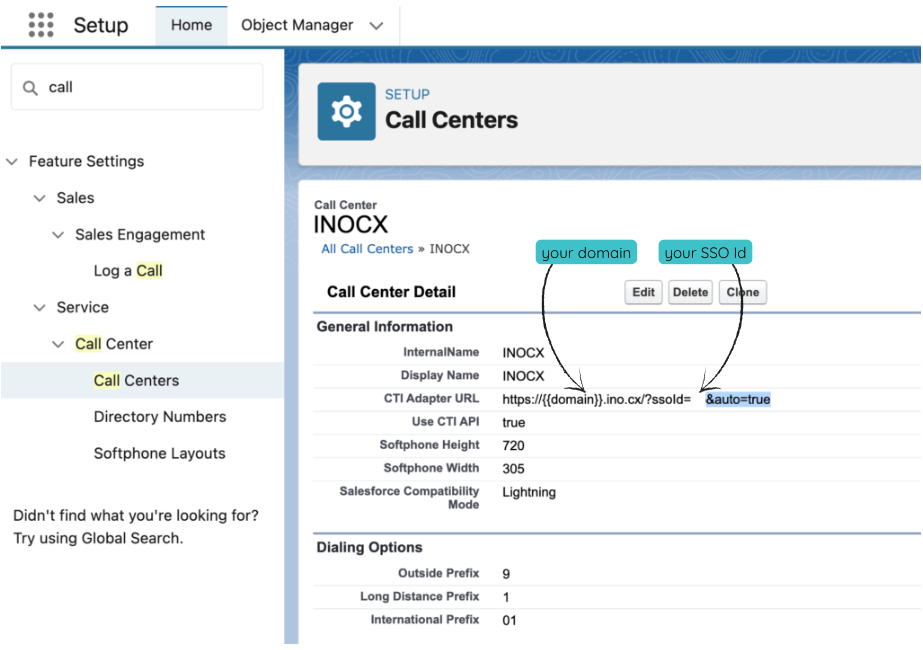Click the Quick Find search field
The width and height of the screenshot is (923, 650).
pyautogui.click(x=150, y=88)
